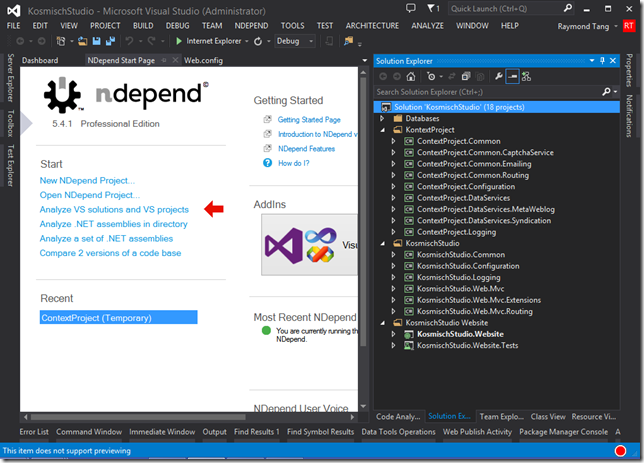The height and width of the screenshot is (463, 644).
Task: Open the Solution Explorer search options dropdown
Action: (615, 92)
